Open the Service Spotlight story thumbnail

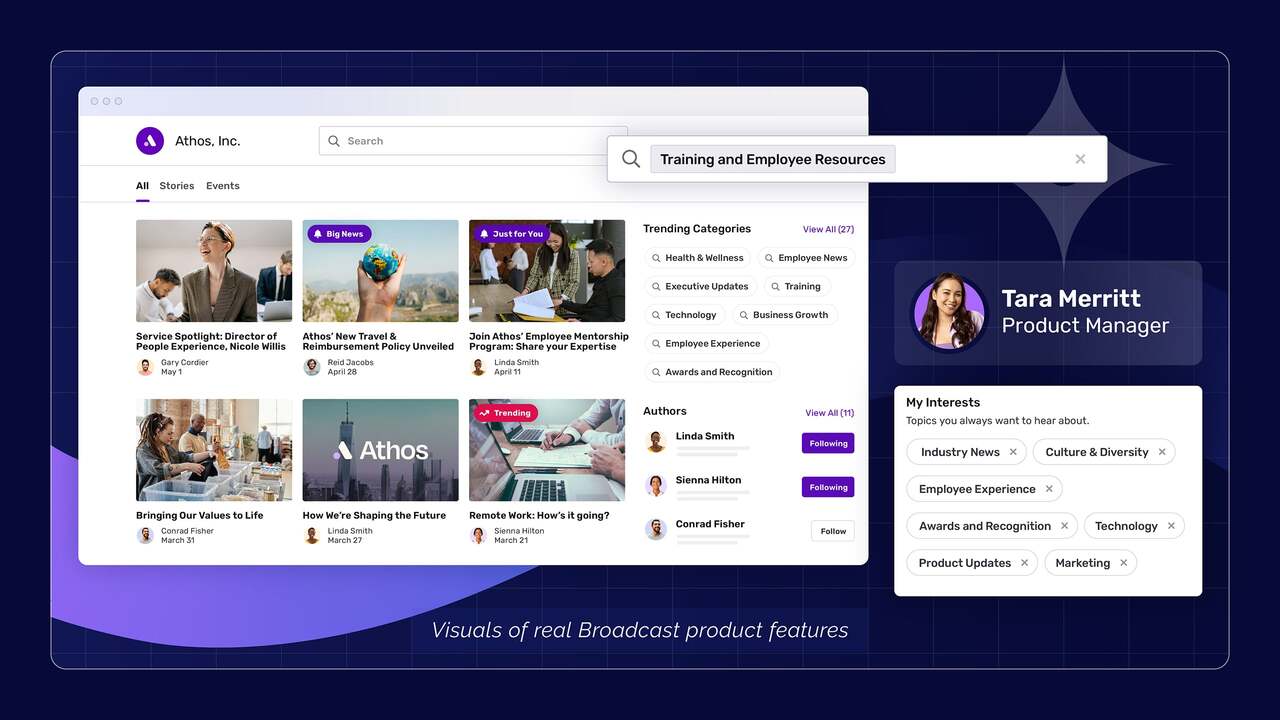click(214, 271)
